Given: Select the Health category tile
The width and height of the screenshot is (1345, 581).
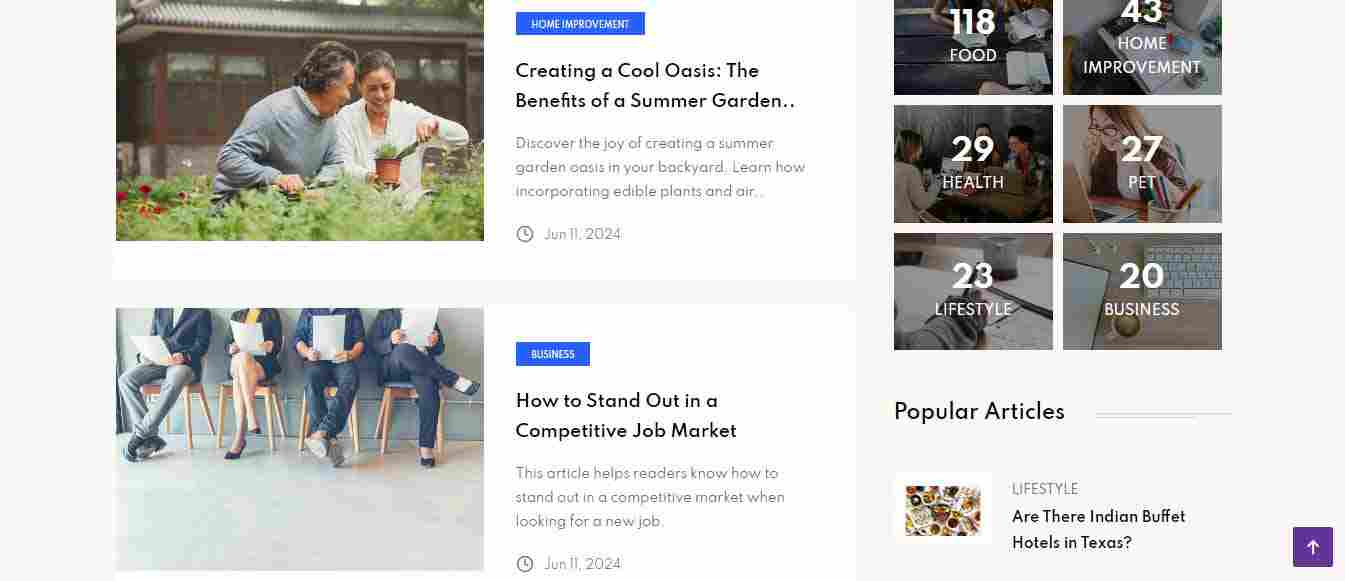Looking at the screenshot, I should pos(973,164).
